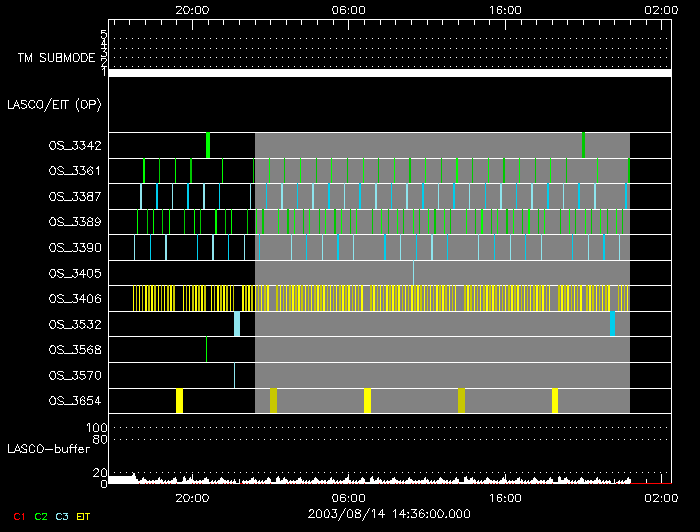Click the last yellow block in OS_3654 row
The image size is (700, 532).
coord(554,401)
